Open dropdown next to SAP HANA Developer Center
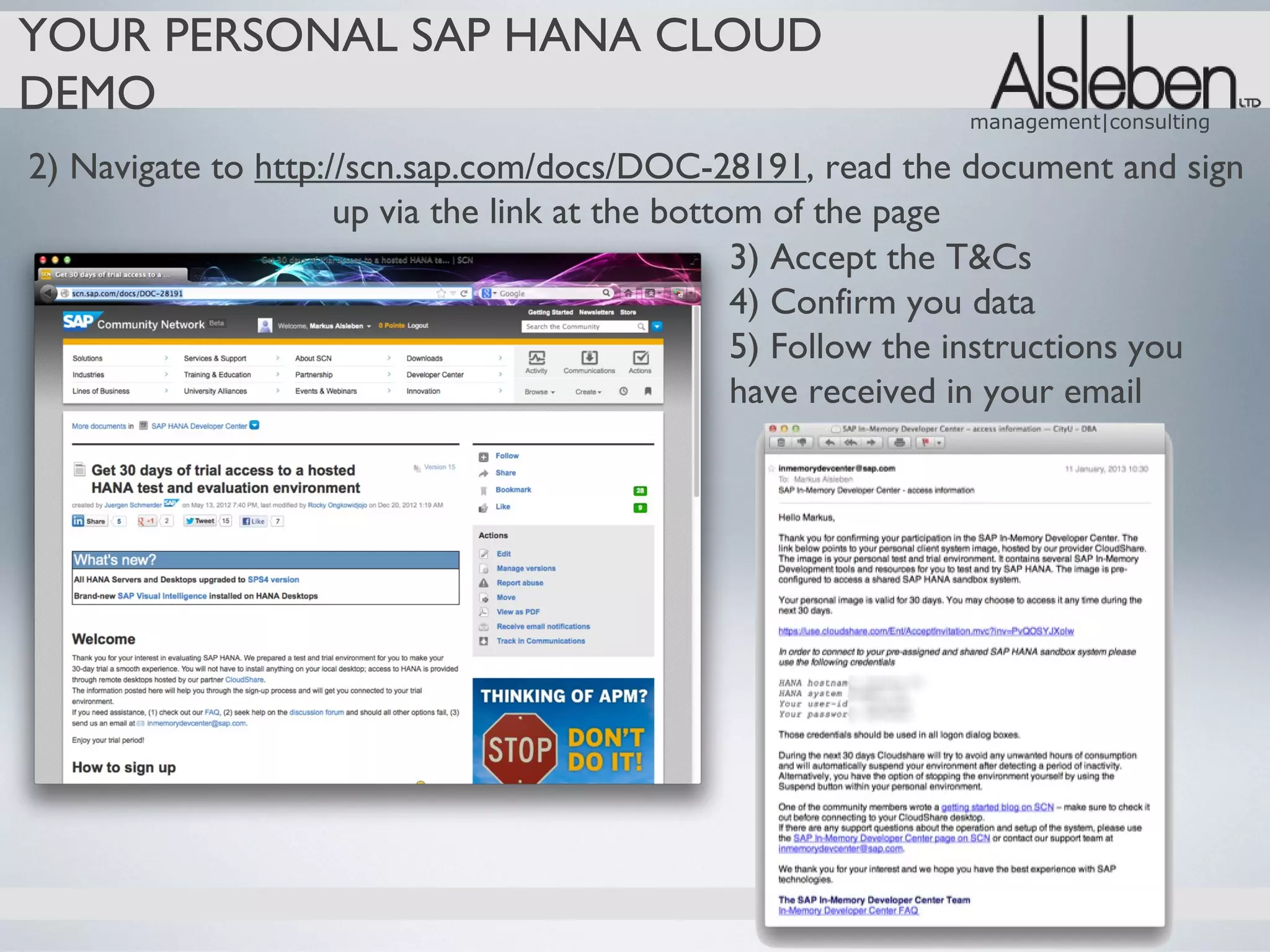 coord(254,425)
